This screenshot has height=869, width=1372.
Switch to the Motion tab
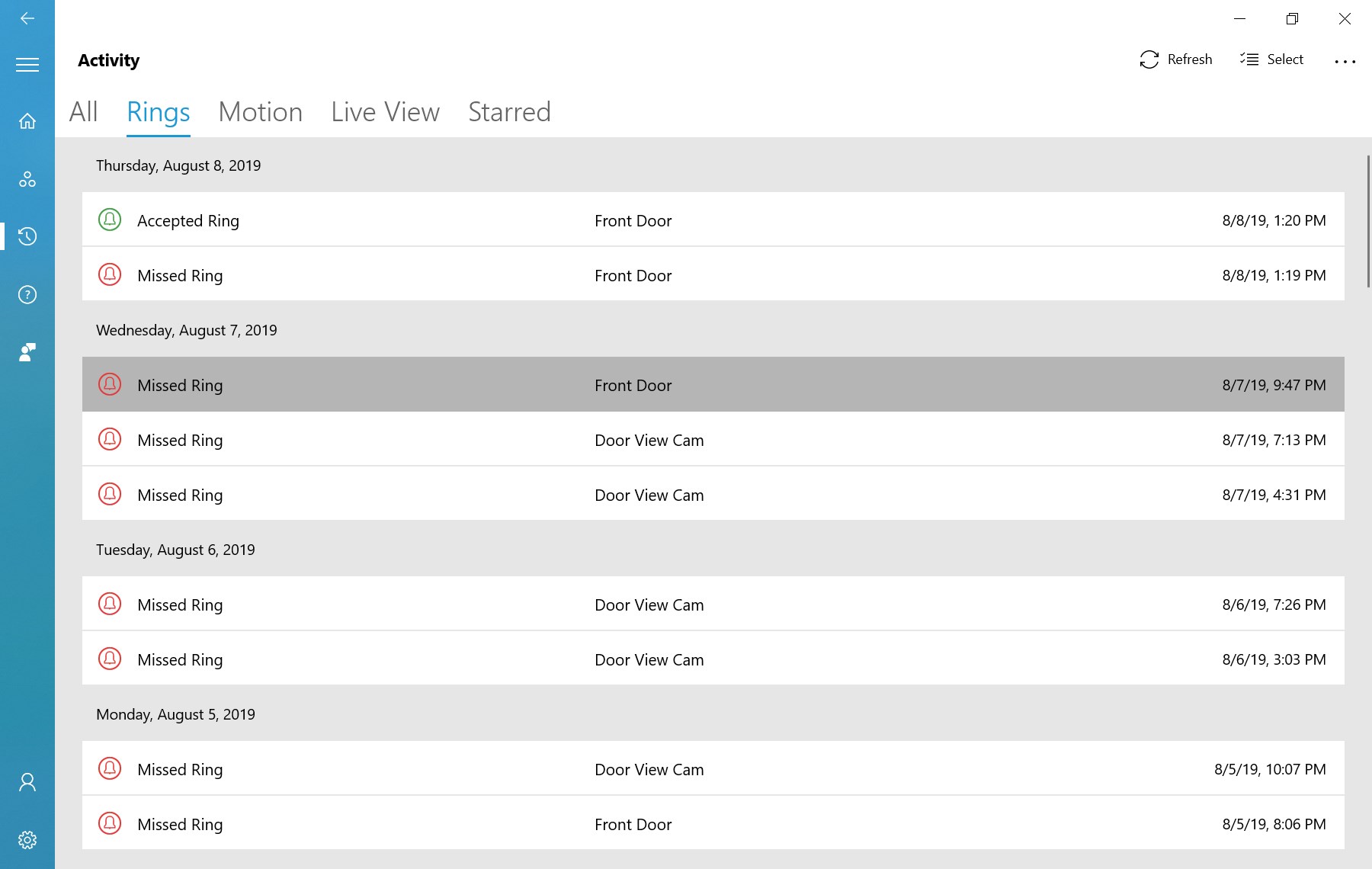(260, 112)
